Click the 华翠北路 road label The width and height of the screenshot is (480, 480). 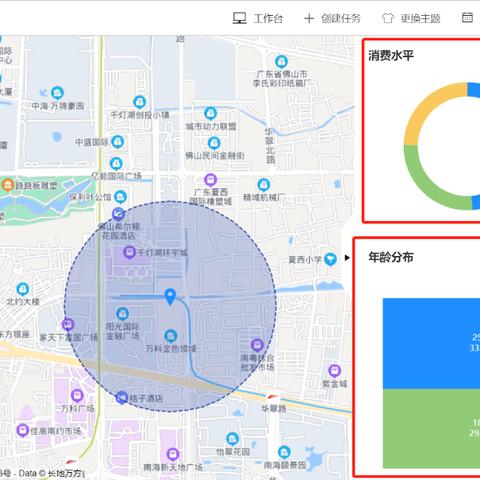[x=270, y=146]
